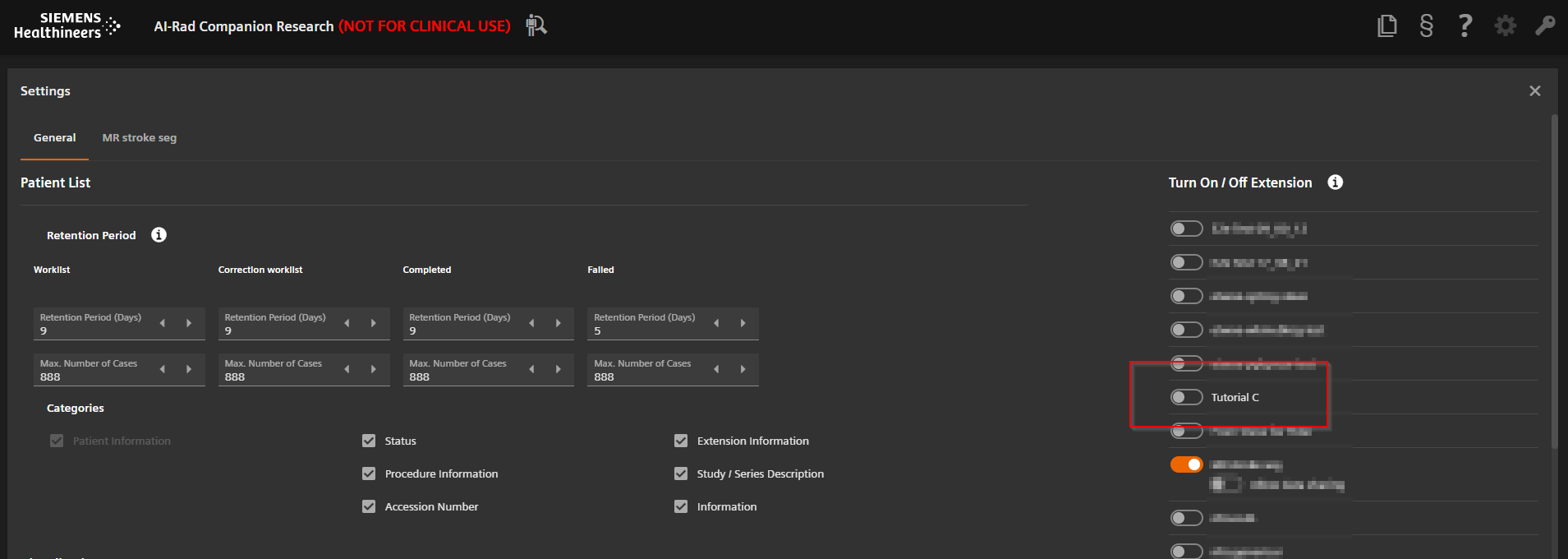The image size is (1568, 559).
Task: Decrease Failed retention period days
Action: (x=716, y=323)
